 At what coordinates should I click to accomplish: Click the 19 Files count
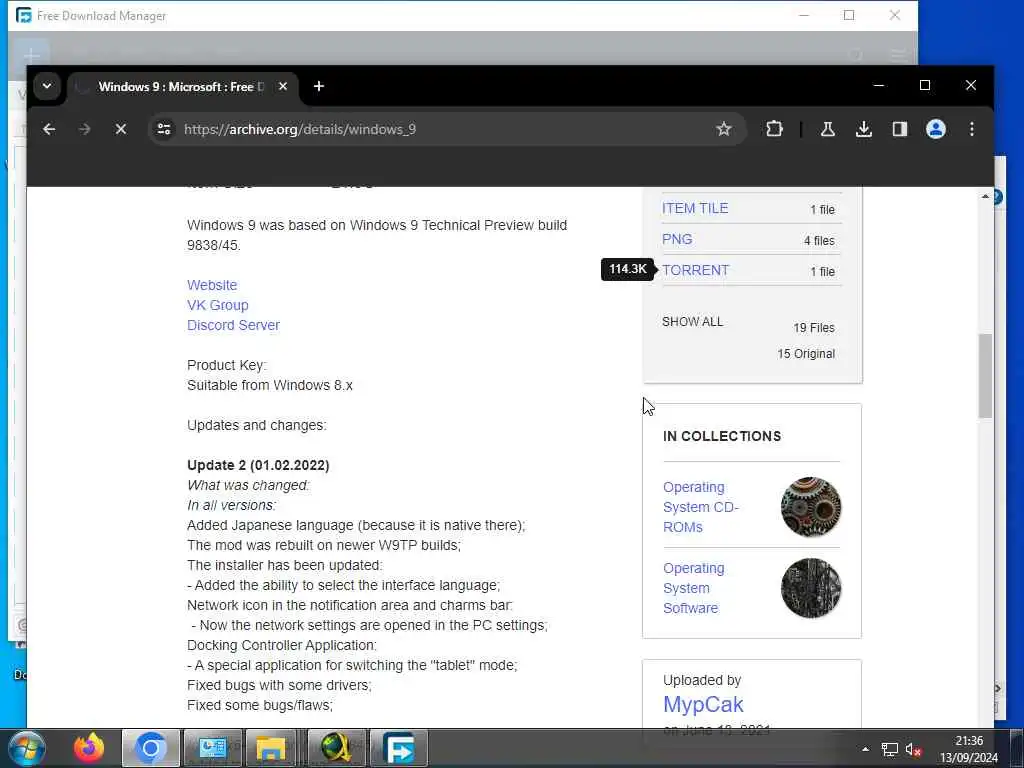point(814,328)
